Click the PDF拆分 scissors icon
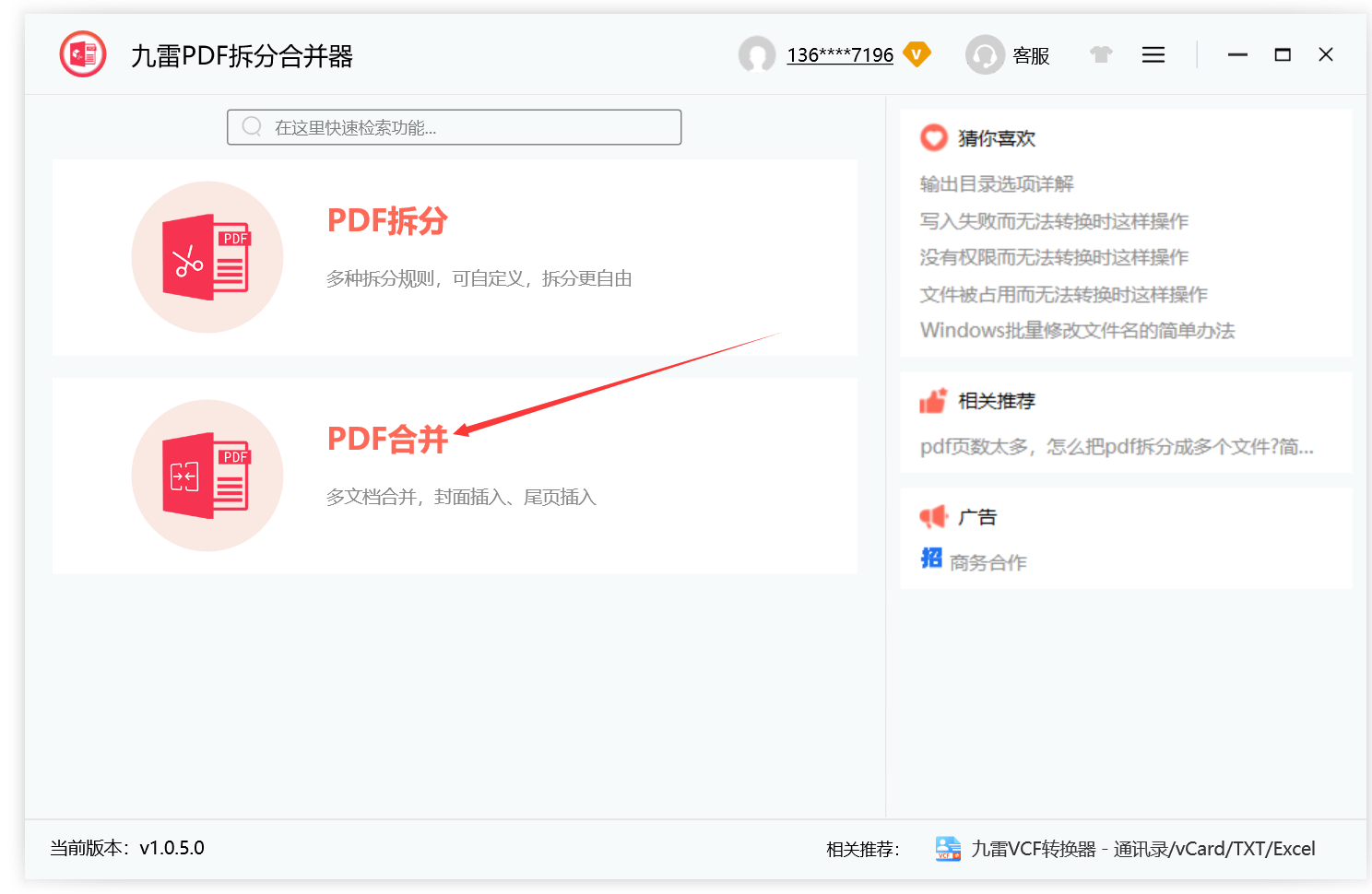This screenshot has width=1372, height=894. (207, 257)
